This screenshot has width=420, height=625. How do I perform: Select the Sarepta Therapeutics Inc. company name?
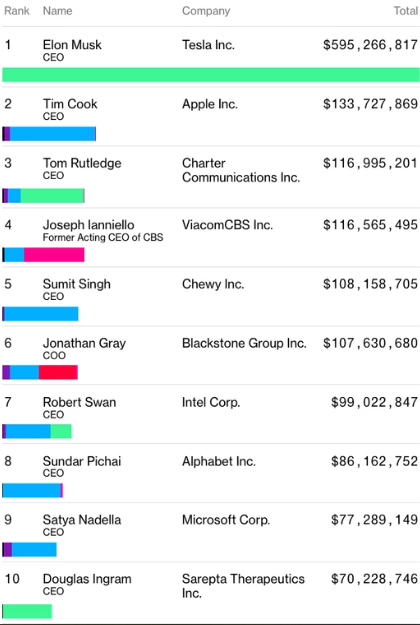coord(243,586)
